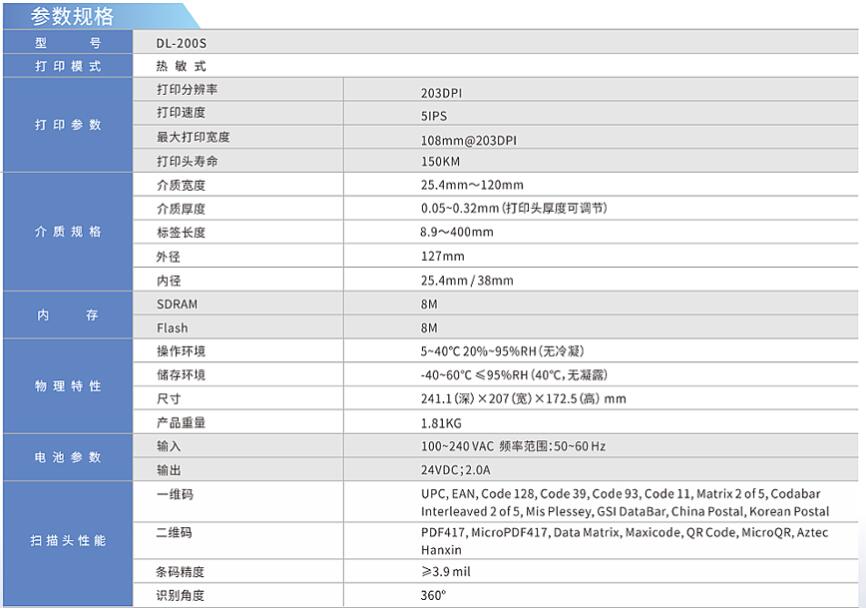Select the DL-200S model value cell

[182, 43]
